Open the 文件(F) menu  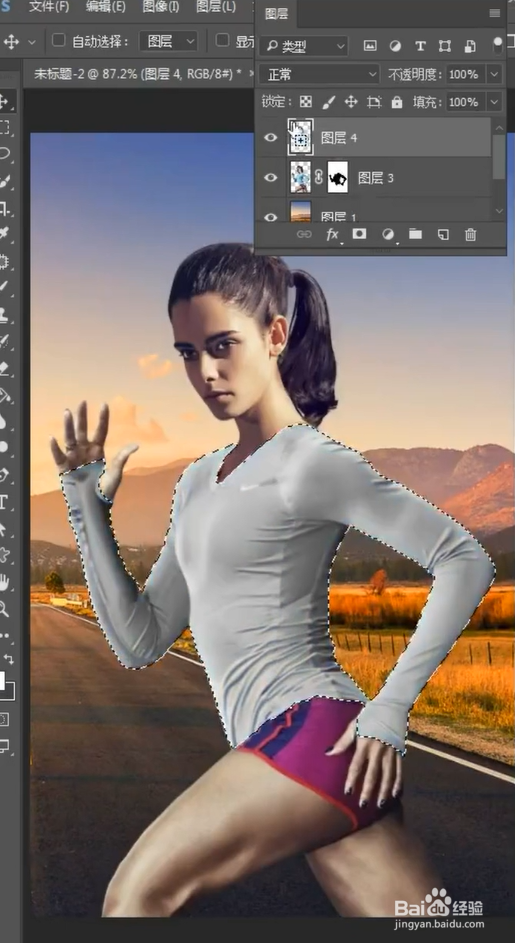(49, 7)
